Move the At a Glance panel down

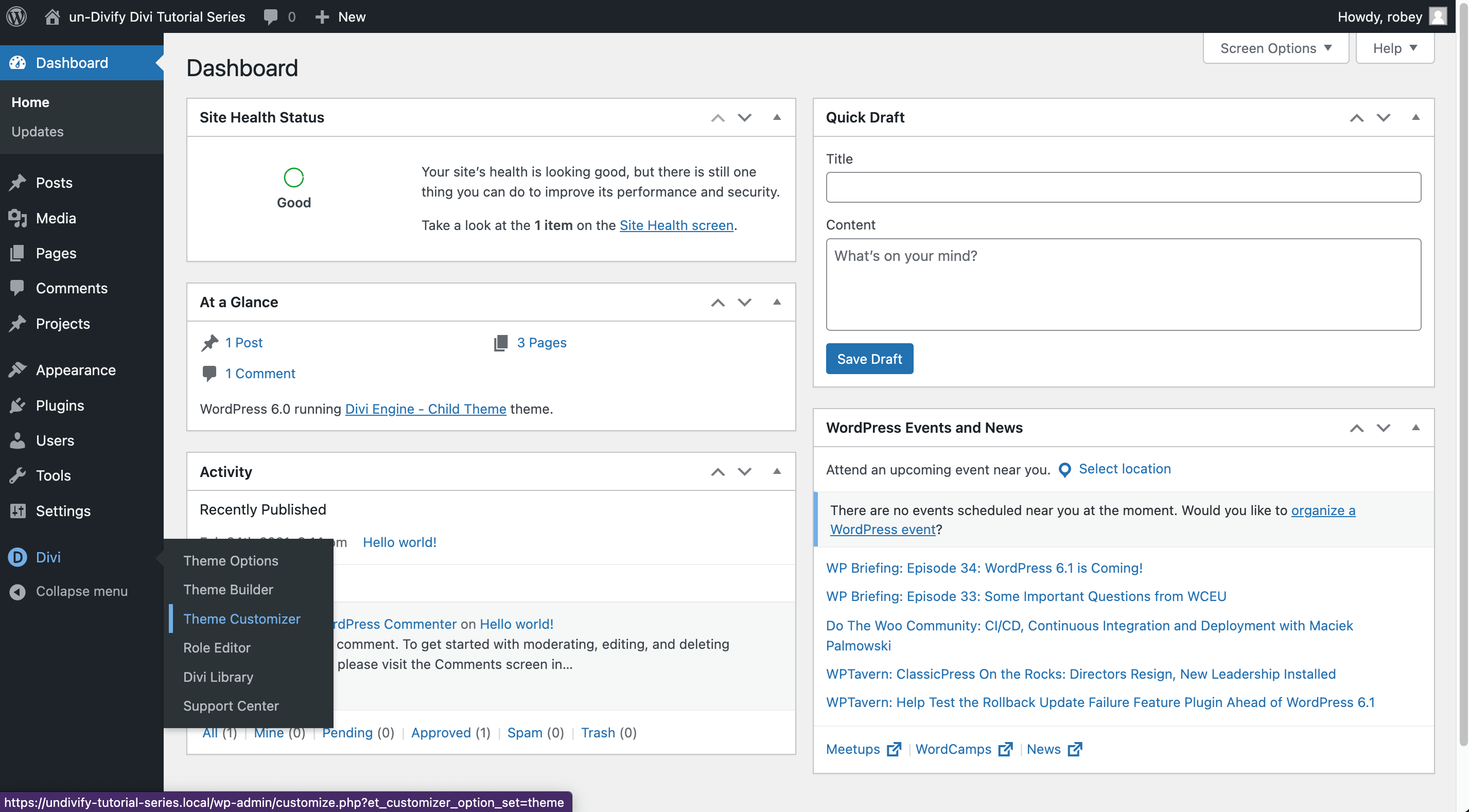pos(745,302)
